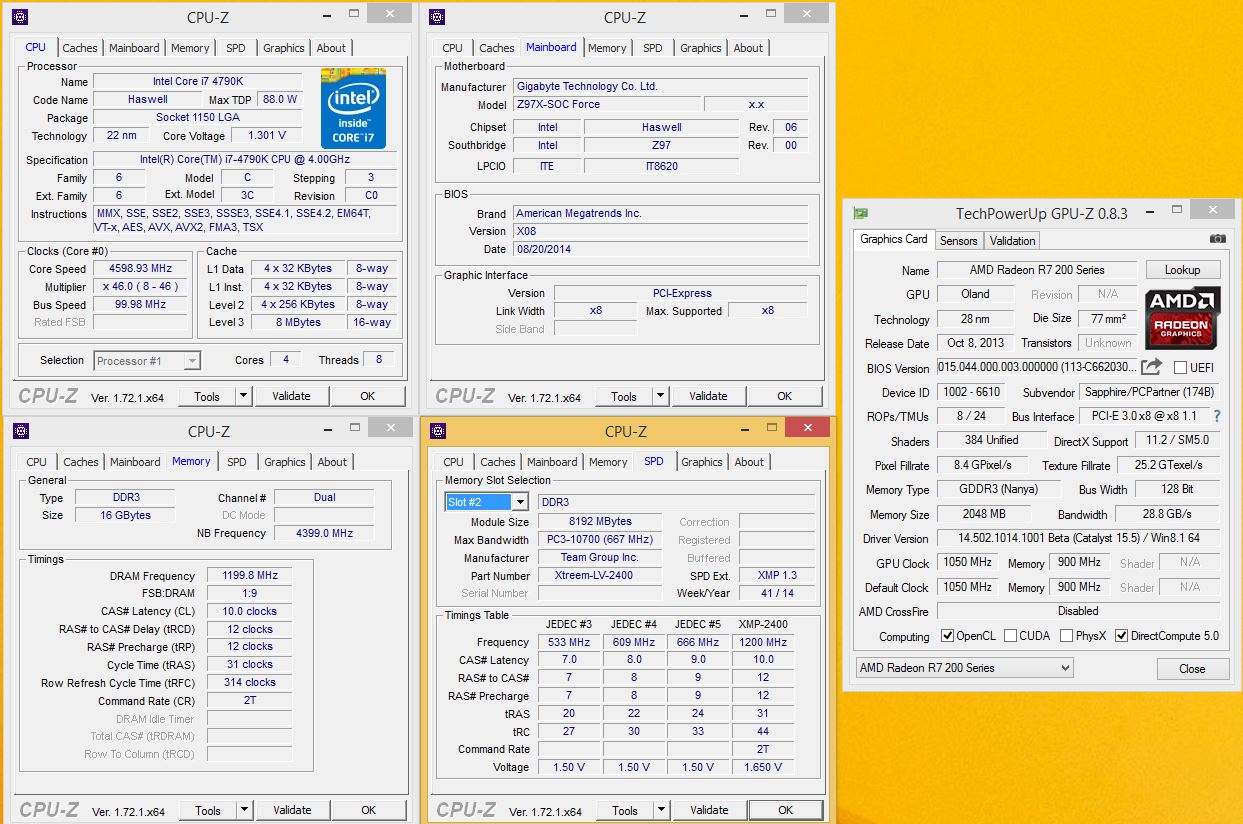Click the GPU-Z BIOS Version field
This screenshot has height=824, width=1243.
point(1037,368)
